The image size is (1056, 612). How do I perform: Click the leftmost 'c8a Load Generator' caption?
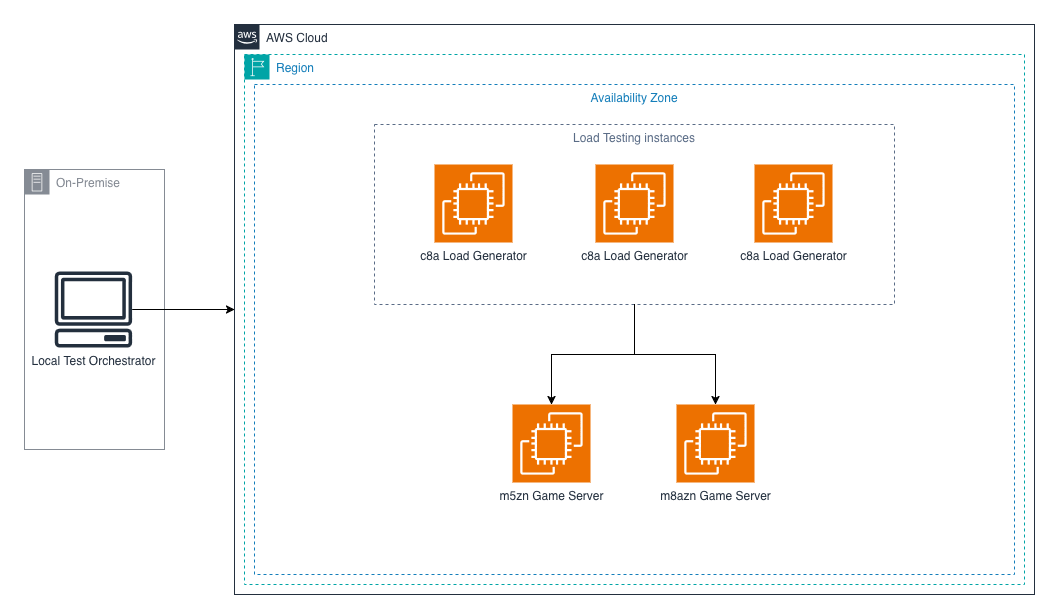(x=473, y=256)
